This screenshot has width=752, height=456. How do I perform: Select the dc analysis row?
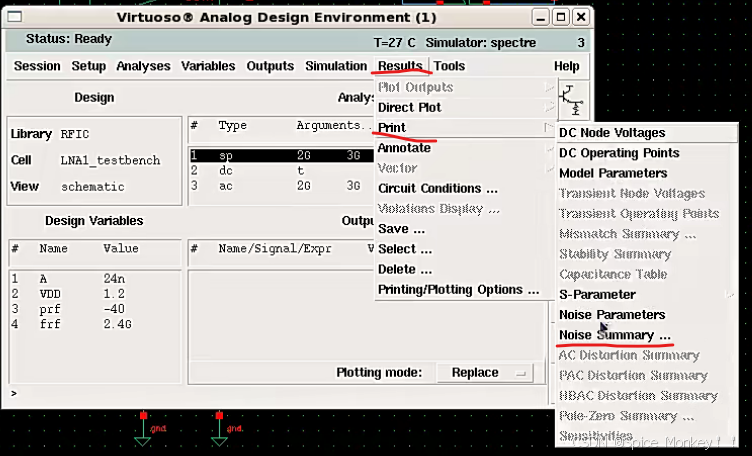(x=281, y=171)
